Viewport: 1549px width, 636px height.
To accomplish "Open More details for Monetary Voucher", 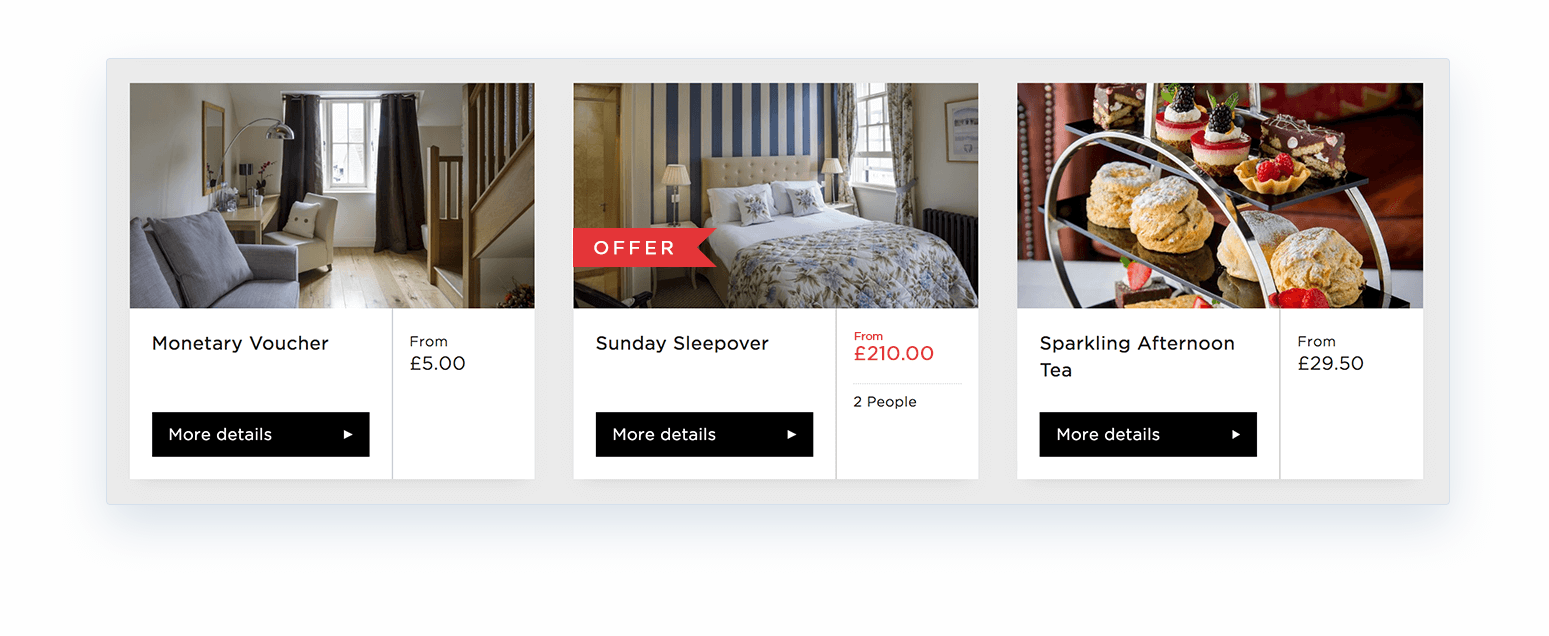I will (260, 434).
